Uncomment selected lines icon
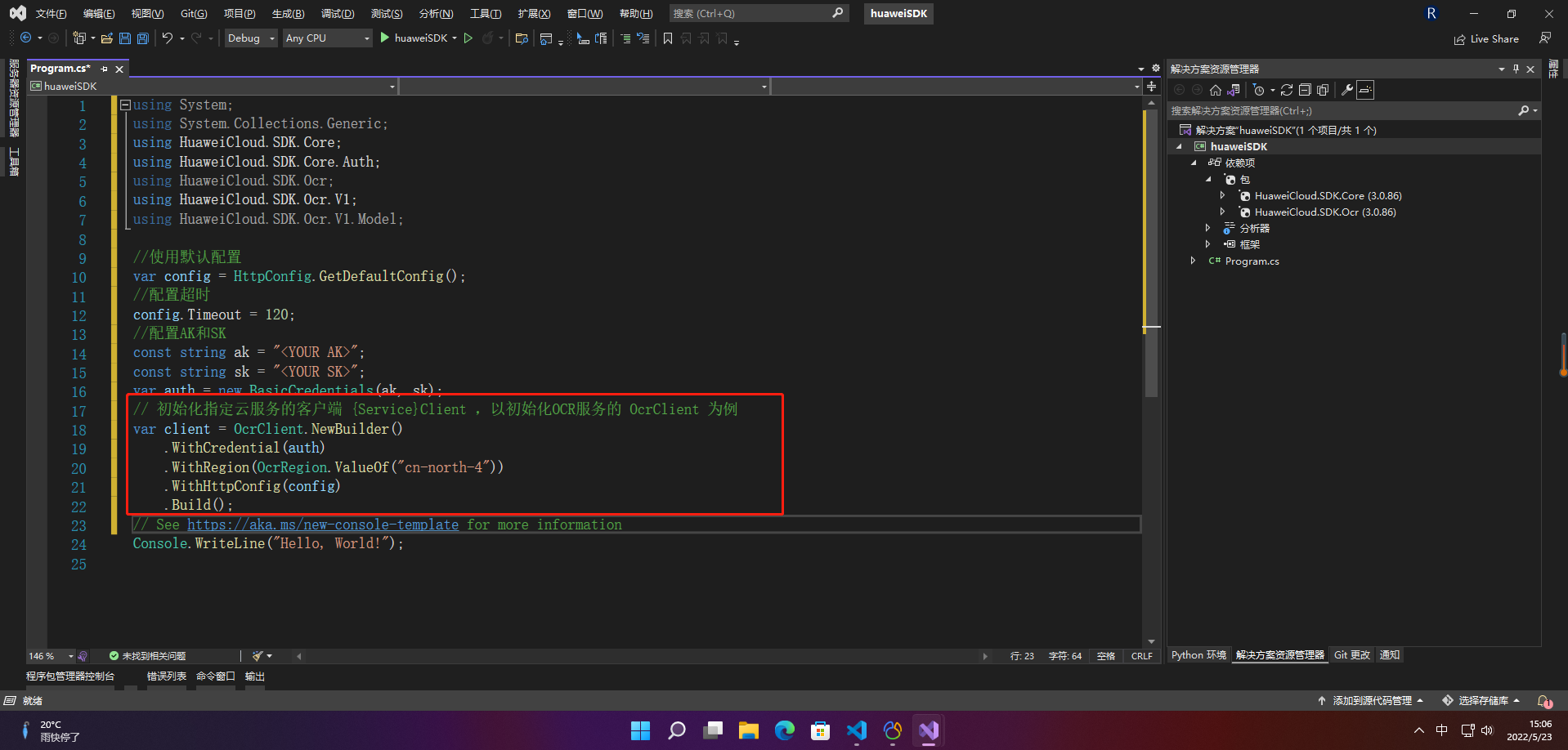 click(643, 38)
